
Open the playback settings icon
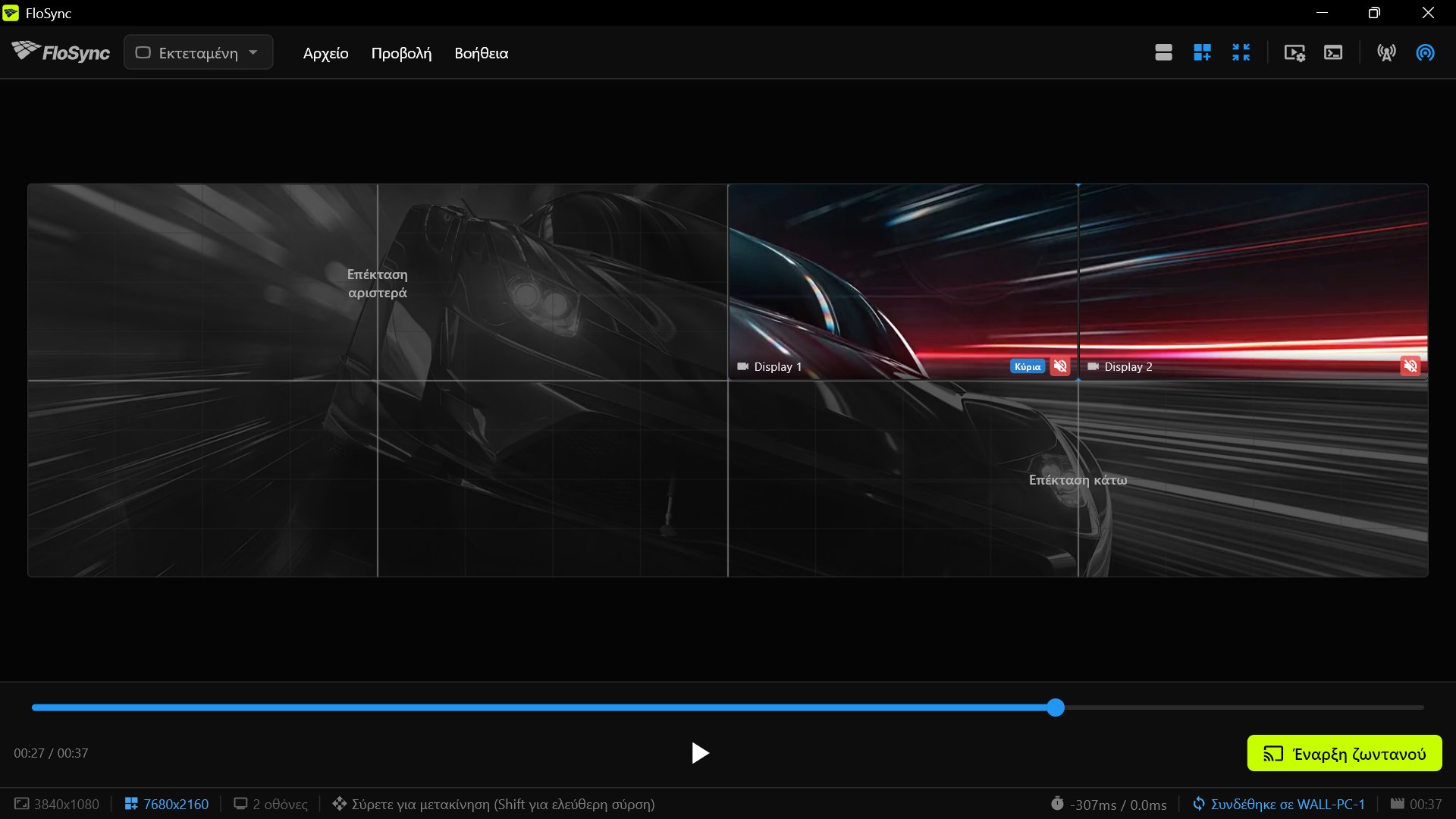1294,52
